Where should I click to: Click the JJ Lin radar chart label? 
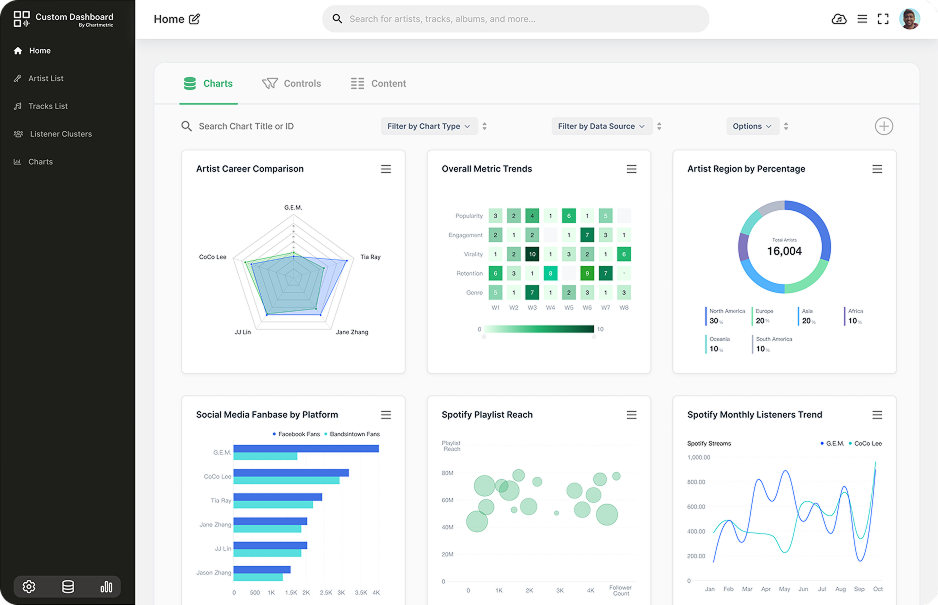pyautogui.click(x=242, y=332)
